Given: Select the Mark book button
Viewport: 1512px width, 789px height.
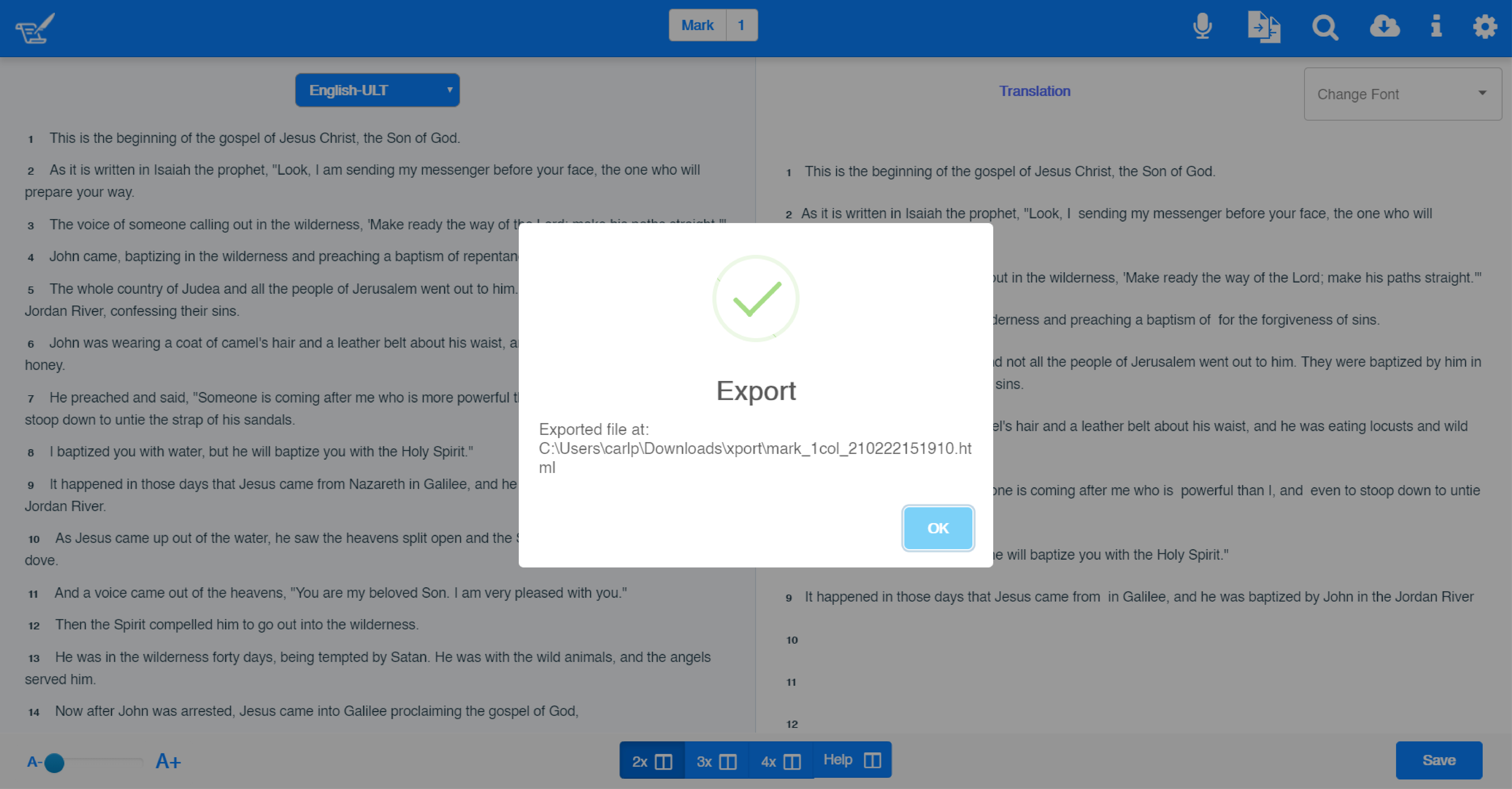Looking at the screenshot, I should pos(697,25).
